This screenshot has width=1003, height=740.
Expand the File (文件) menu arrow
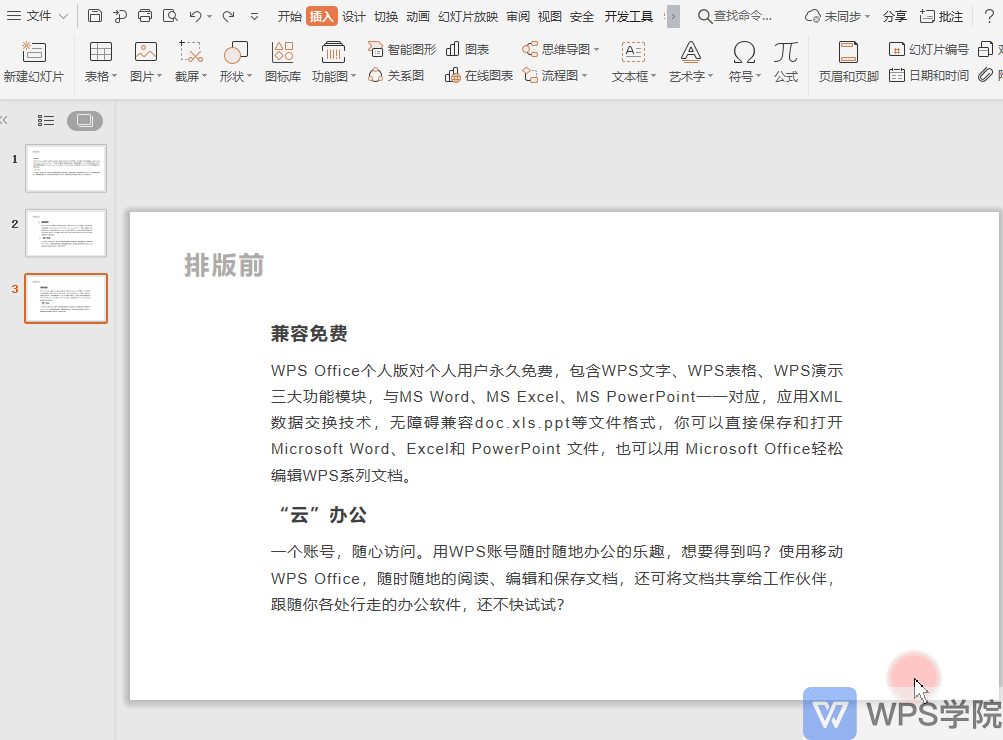[x=63, y=17]
